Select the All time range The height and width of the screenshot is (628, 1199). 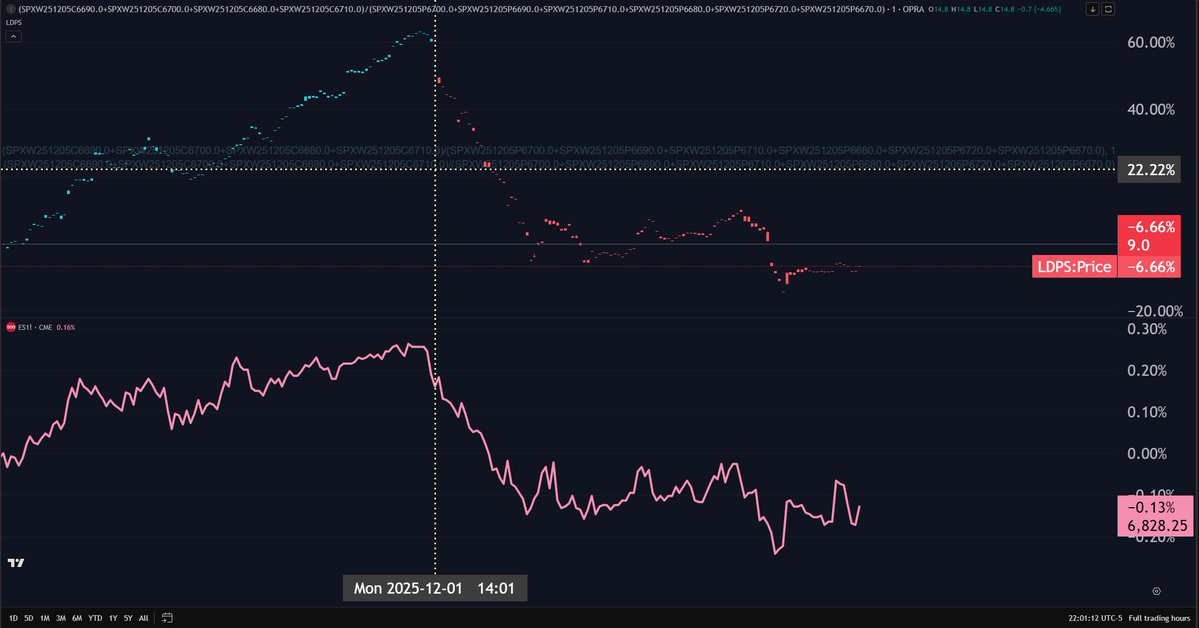(143, 618)
